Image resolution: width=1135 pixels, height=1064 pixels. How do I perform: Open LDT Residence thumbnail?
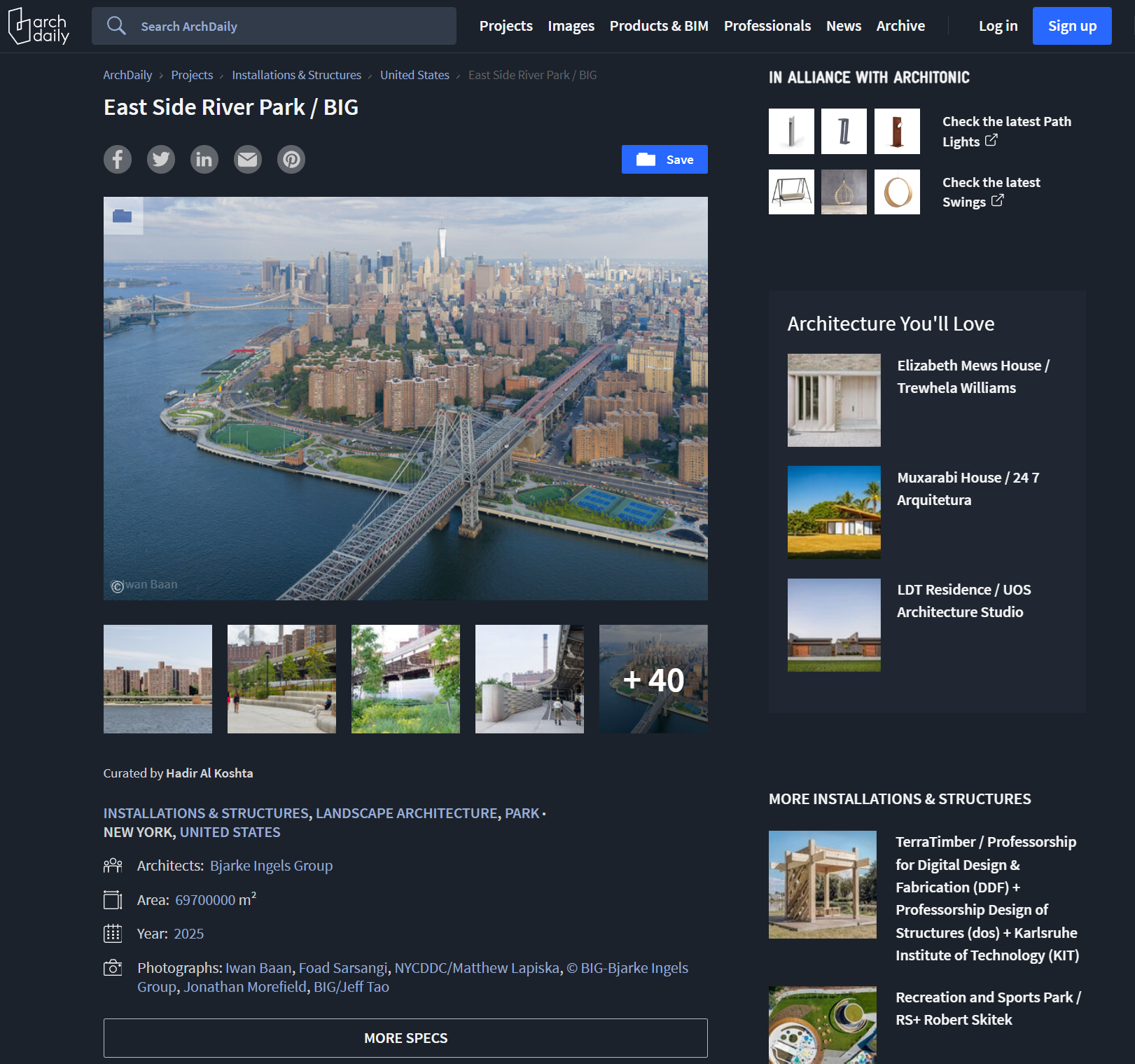click(834, 625)
